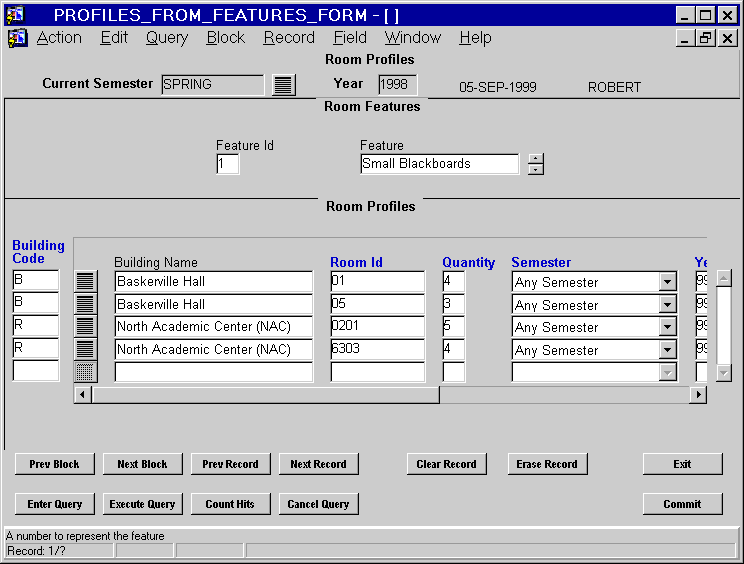
Task: Expand Semester dropdown for room 6303
Action: pyautogui.click(x=668, y=350)
